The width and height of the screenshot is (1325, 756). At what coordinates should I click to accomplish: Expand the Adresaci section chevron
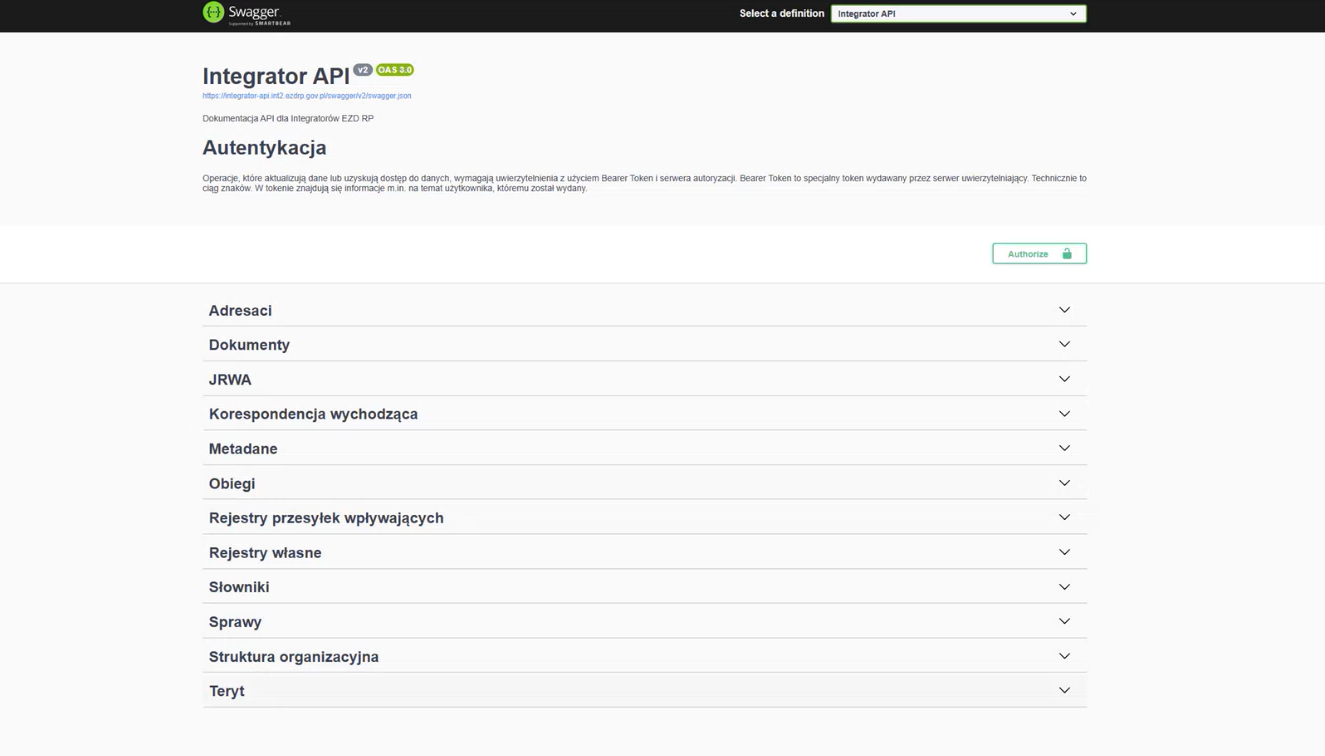click(1064, 310)
